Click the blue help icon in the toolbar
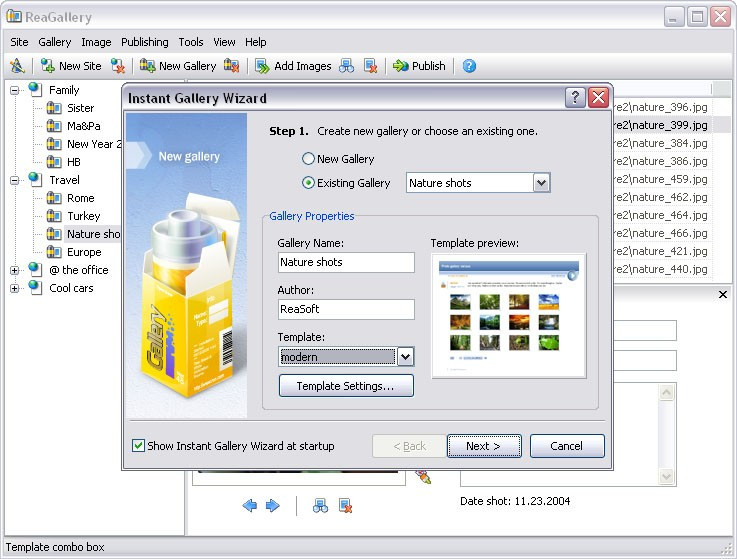737x559 pixels. [x=469, y=66]
